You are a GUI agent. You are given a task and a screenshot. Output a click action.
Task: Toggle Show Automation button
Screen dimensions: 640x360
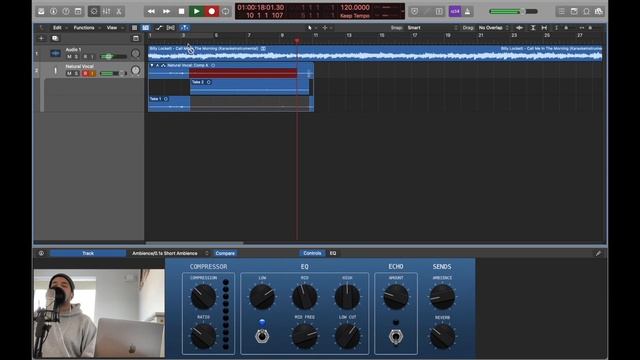tap(159, 28)
